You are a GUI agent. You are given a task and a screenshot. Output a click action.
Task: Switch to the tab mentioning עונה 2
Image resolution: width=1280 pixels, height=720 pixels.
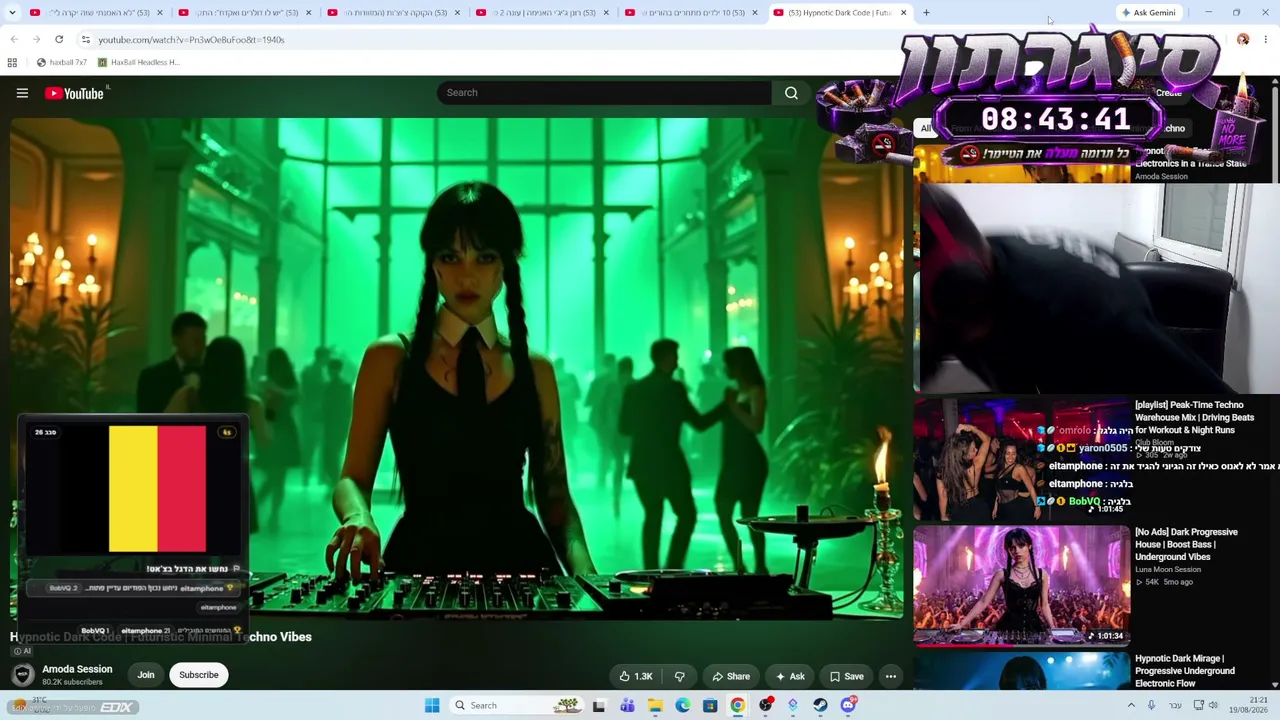click(x=541, y=13)
